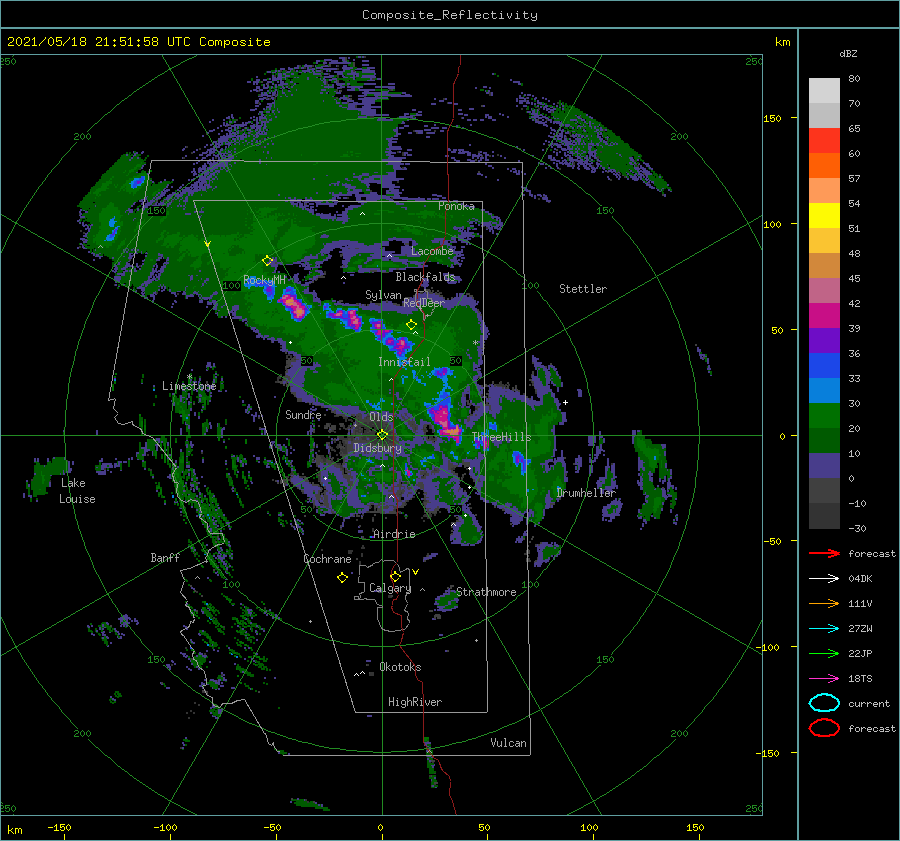Click the red swatch below 65 dBZ
Viewport: 900px width, 841px height.
pyautogui.click(x=824, y=141)
